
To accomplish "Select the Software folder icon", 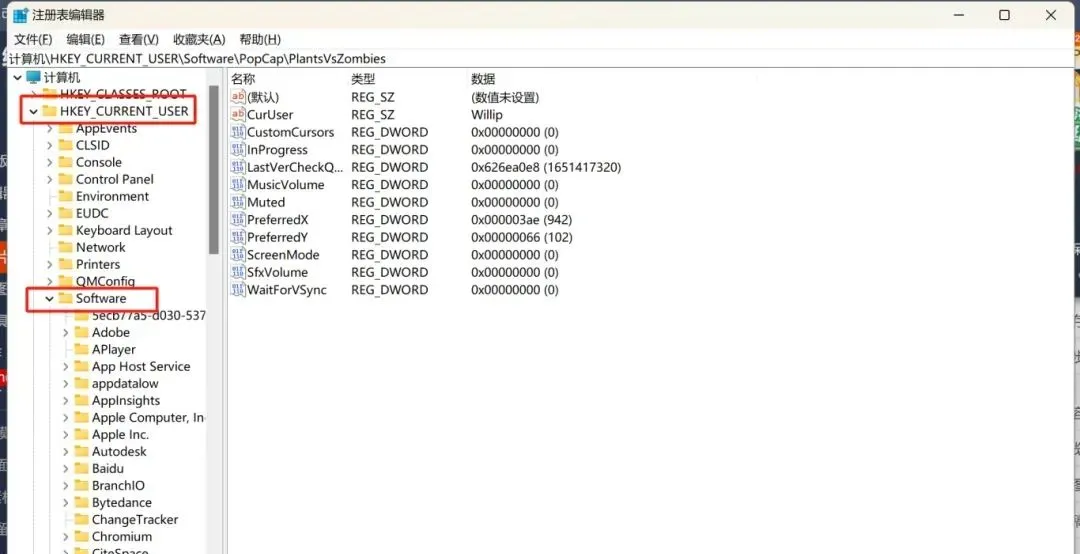I will pyautogui.click(x=65, y=298).
